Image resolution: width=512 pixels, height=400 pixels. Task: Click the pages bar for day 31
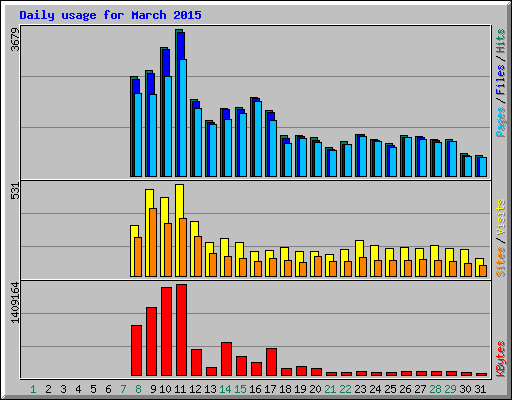[x=483, y=167]
